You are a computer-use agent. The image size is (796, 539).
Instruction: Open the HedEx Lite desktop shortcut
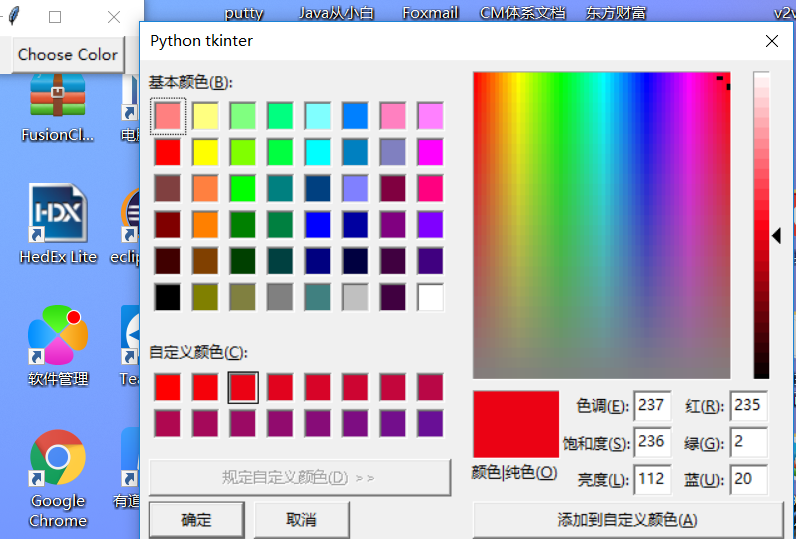pos(58,224)
